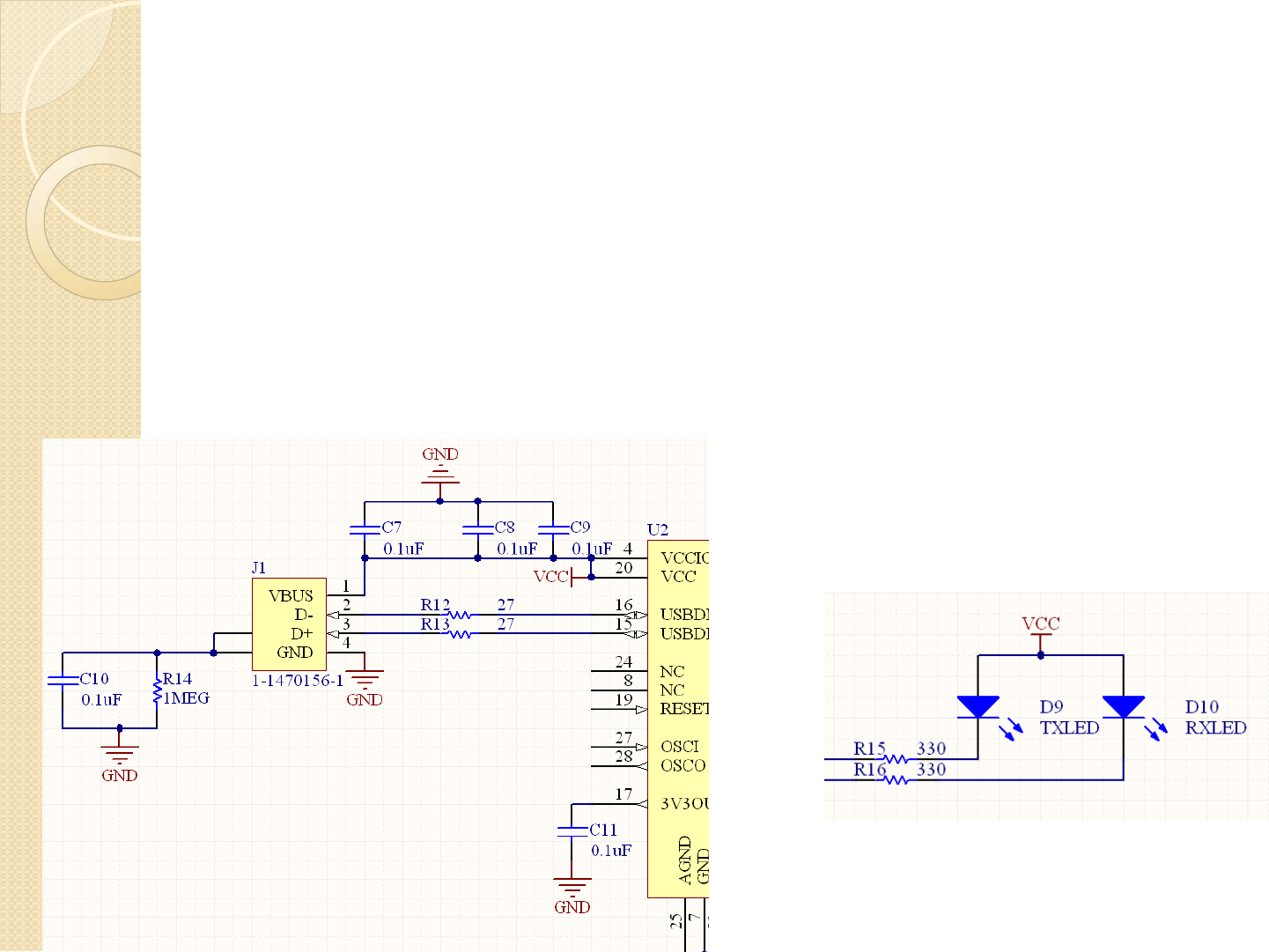Click the J1 designator label
Screen dimensions: 1269x952
(x=259, y=568)
